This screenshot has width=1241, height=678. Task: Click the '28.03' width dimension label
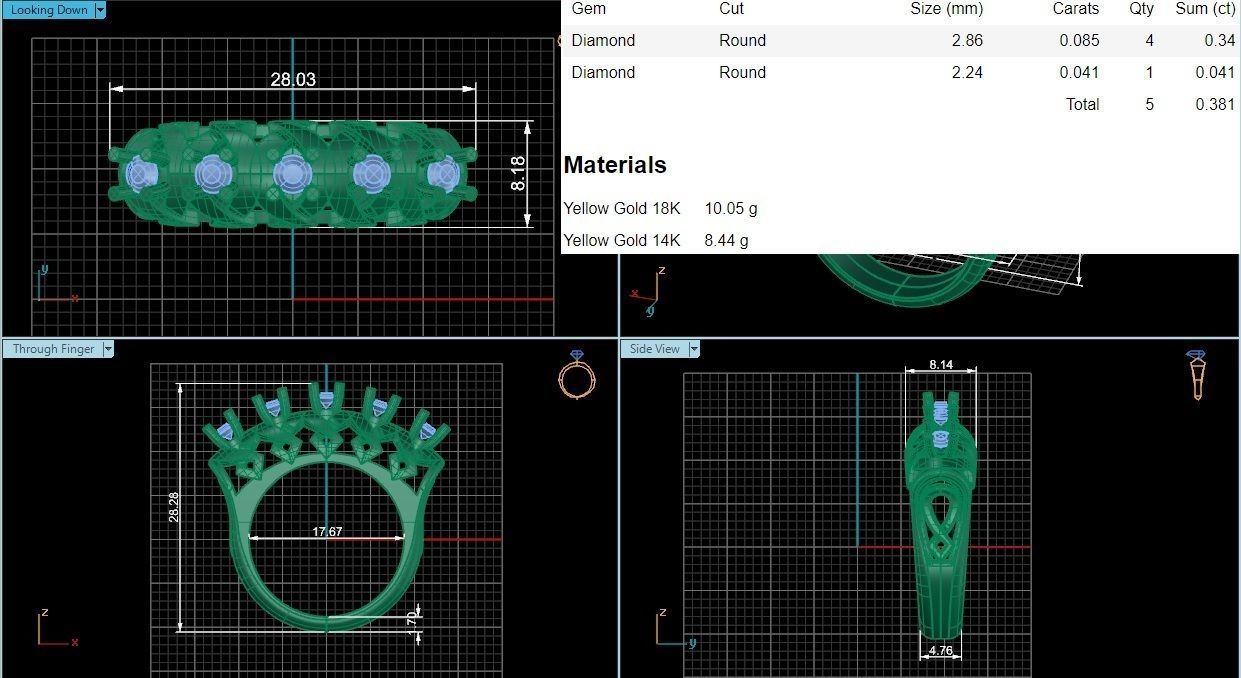(x=293, y=79)
